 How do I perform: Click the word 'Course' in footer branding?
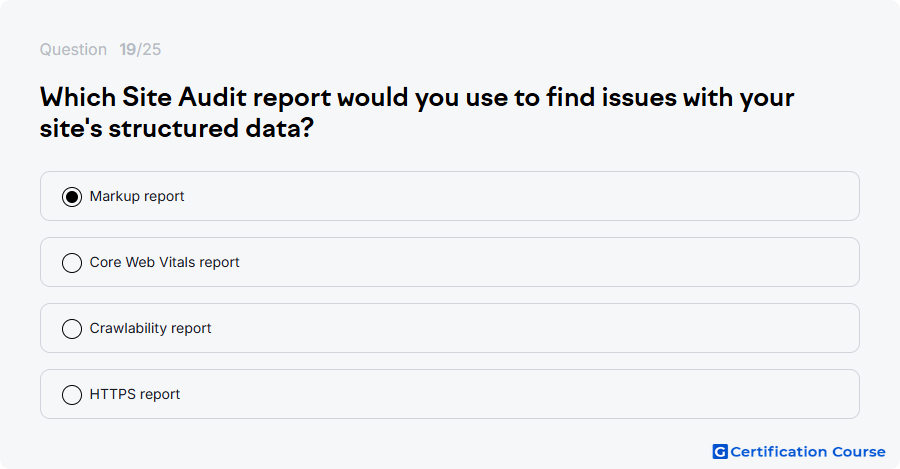click(859, 452)
